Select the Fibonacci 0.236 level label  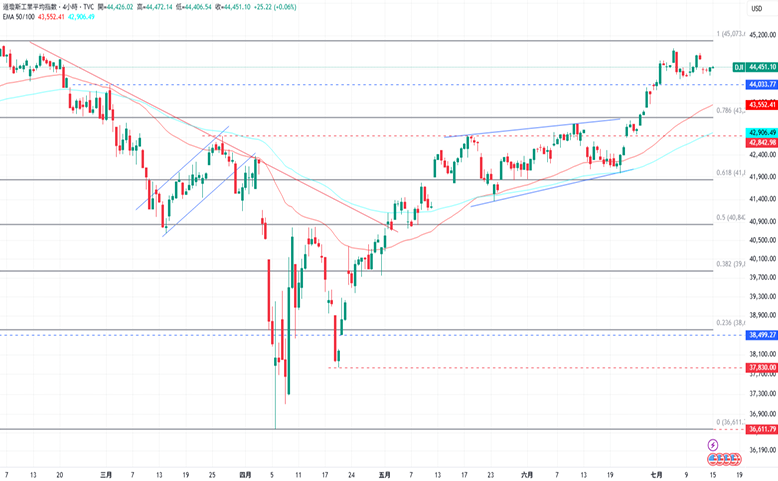730,323
